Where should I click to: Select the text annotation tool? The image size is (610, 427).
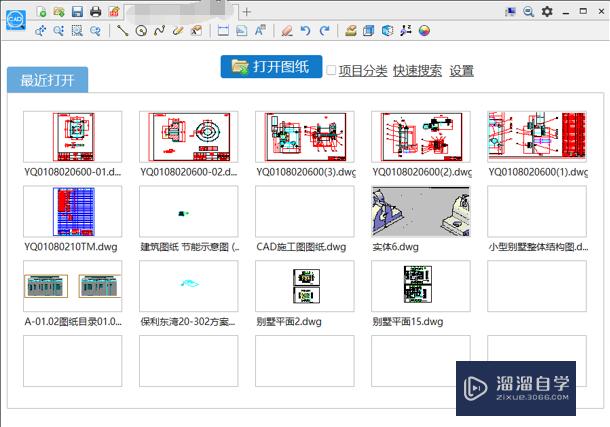pos(260,31)
